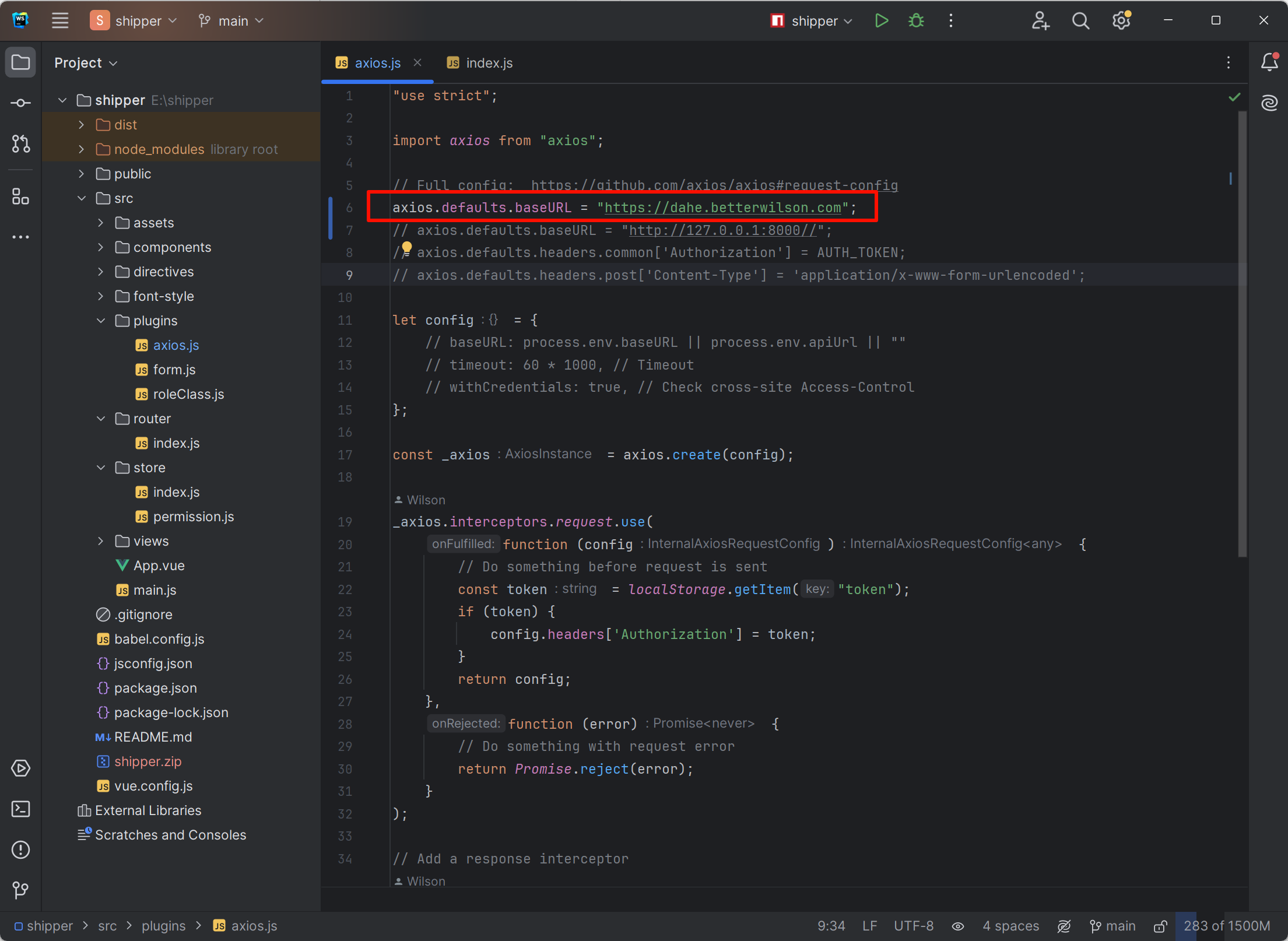This screenshot has width=1288, height=941.
Task: Toggle reader mode eye icon
Action: click(958, 926)
